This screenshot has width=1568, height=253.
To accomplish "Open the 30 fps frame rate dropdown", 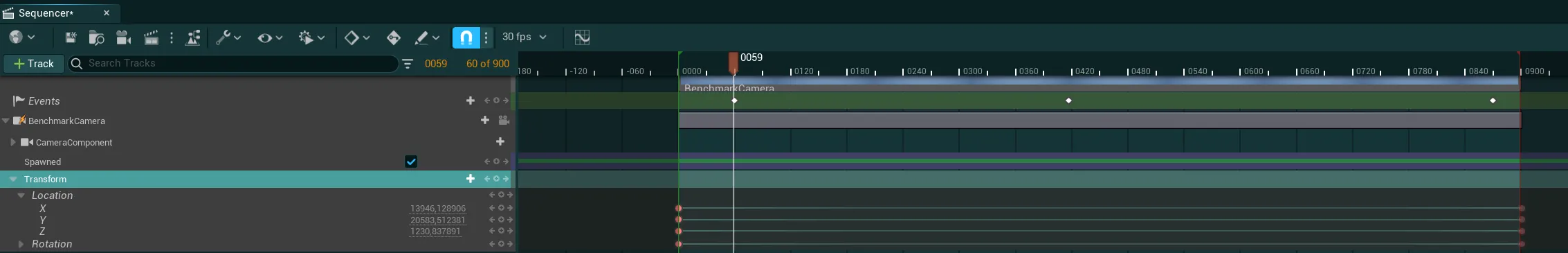I will (x=524, y=37).
